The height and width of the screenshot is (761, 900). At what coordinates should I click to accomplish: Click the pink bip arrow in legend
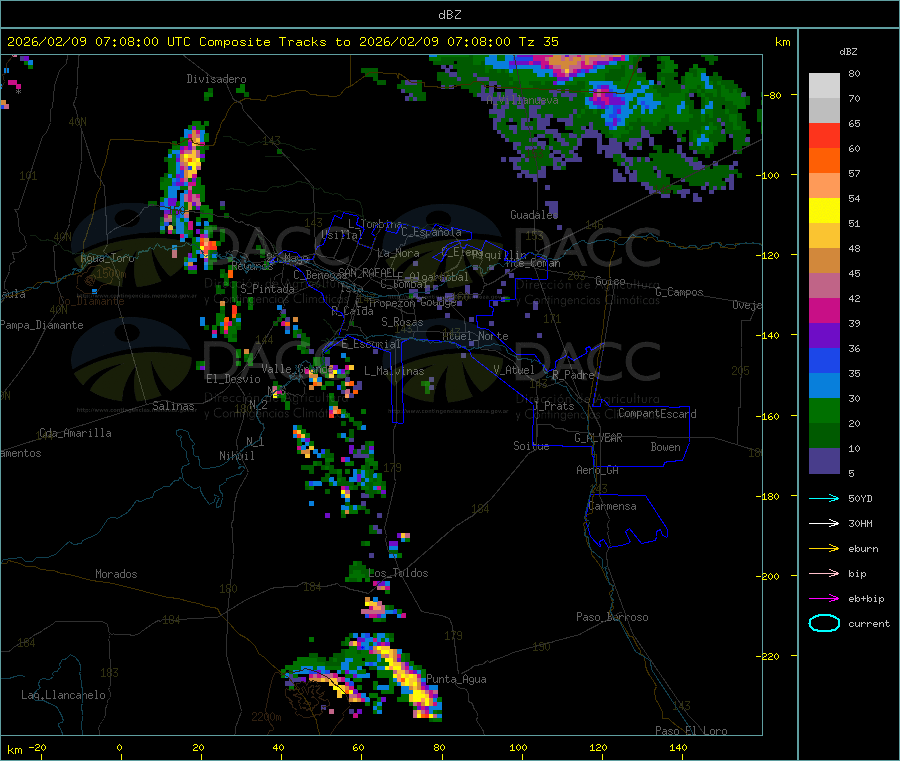point(824,573)
